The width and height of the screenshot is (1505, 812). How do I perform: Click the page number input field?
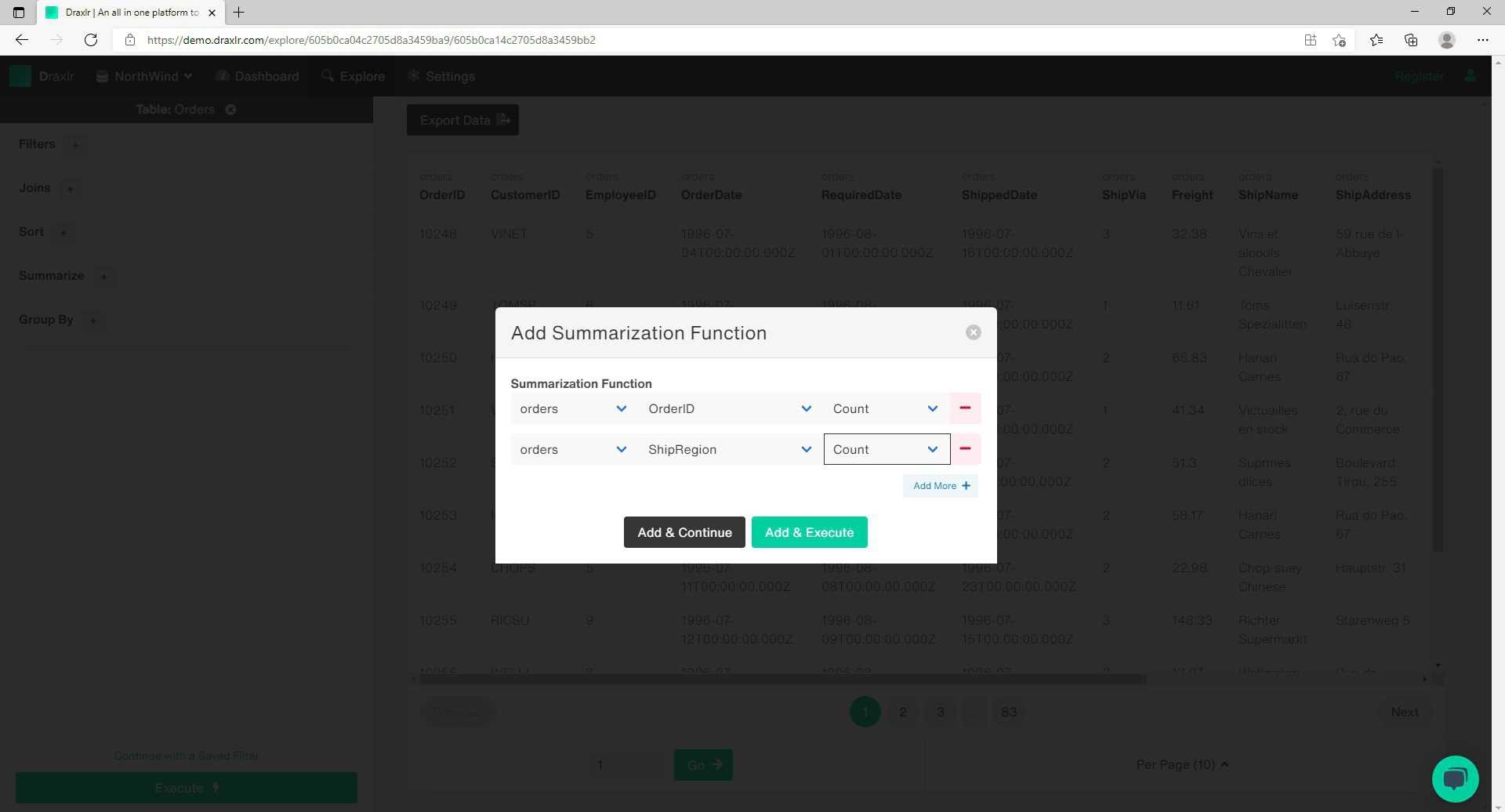[x=627, y=764]
